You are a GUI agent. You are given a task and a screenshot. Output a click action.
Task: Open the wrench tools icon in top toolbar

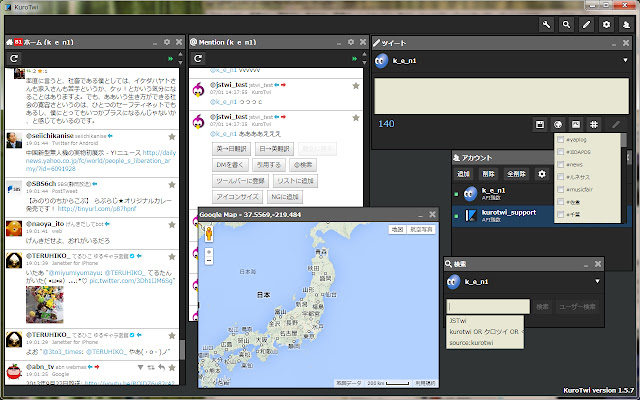547,24
